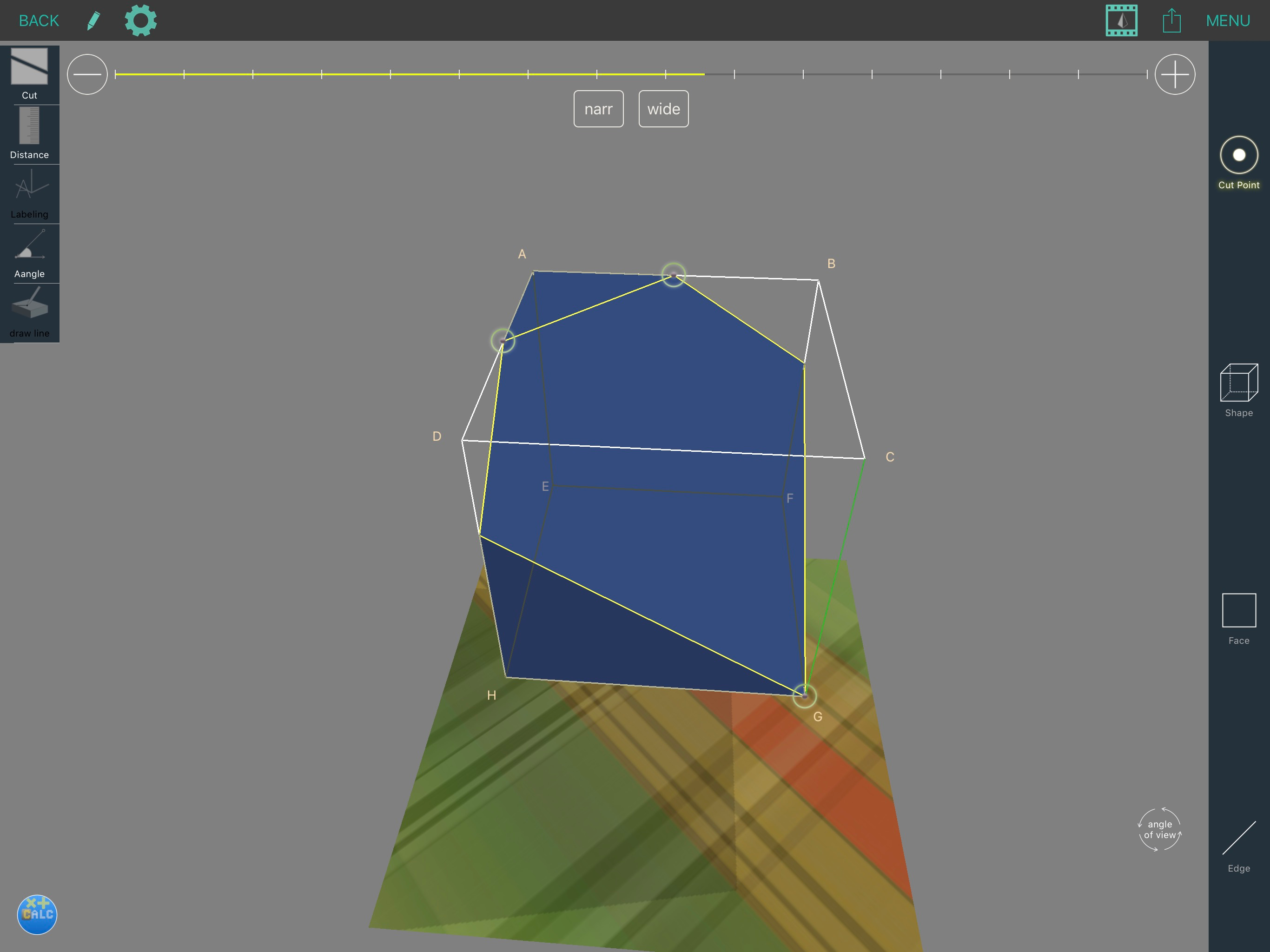Select Cut Point mode
The width and height of the screenshot is (1270, 952).
[1238, 163]
